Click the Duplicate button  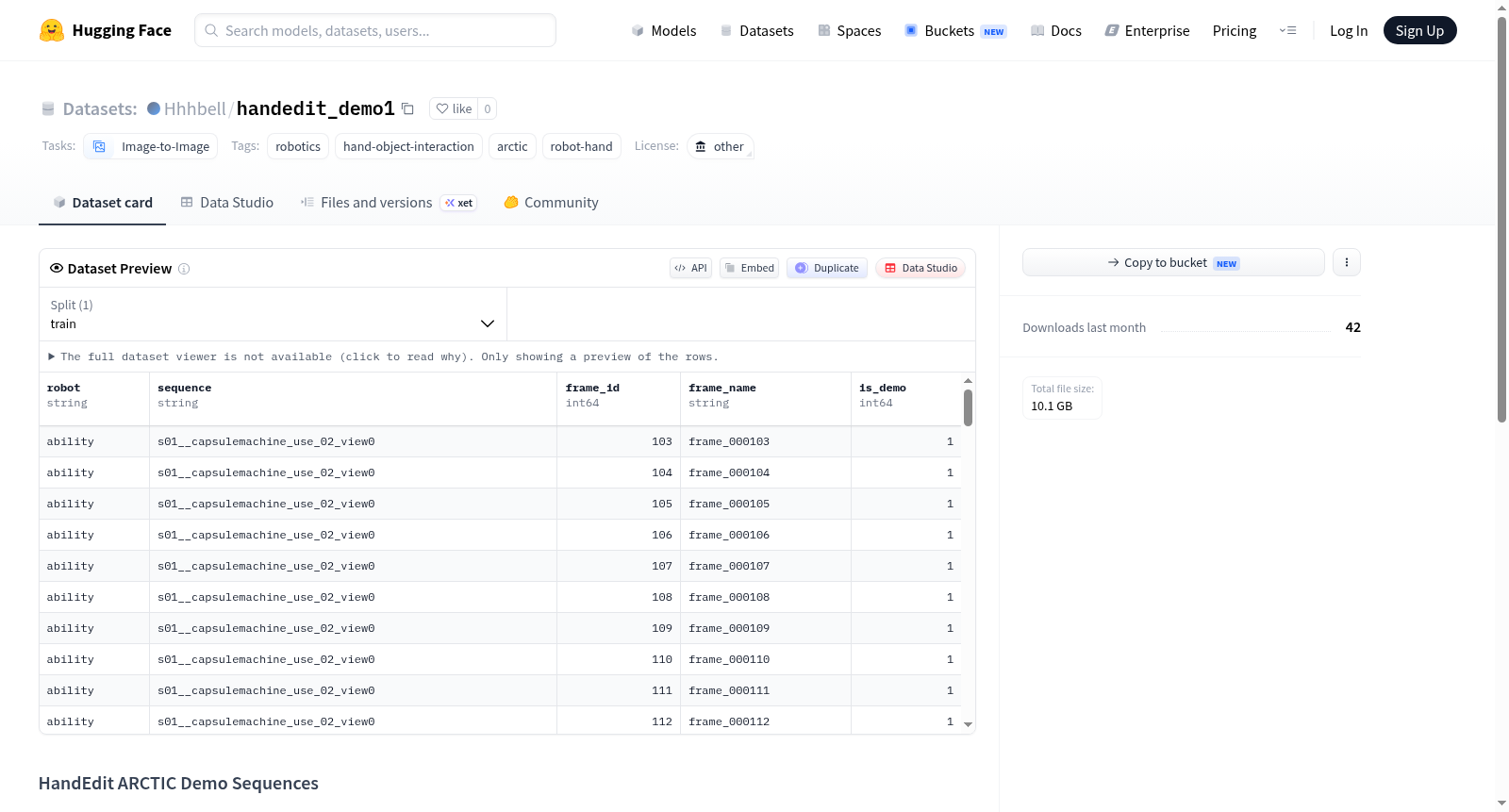pyautogui.click(x=827, y=268)
